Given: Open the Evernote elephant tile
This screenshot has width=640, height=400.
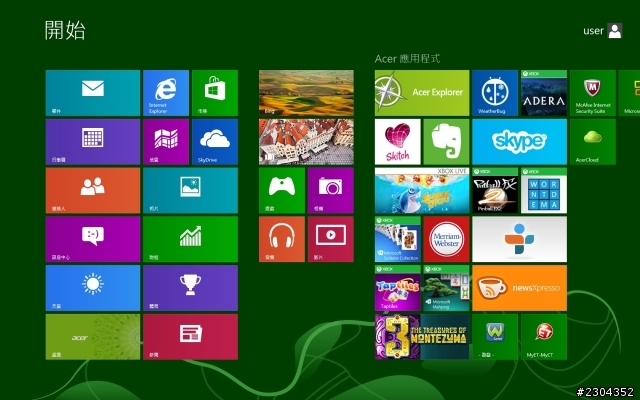Looking at the screenshot, I should point(446,142).
